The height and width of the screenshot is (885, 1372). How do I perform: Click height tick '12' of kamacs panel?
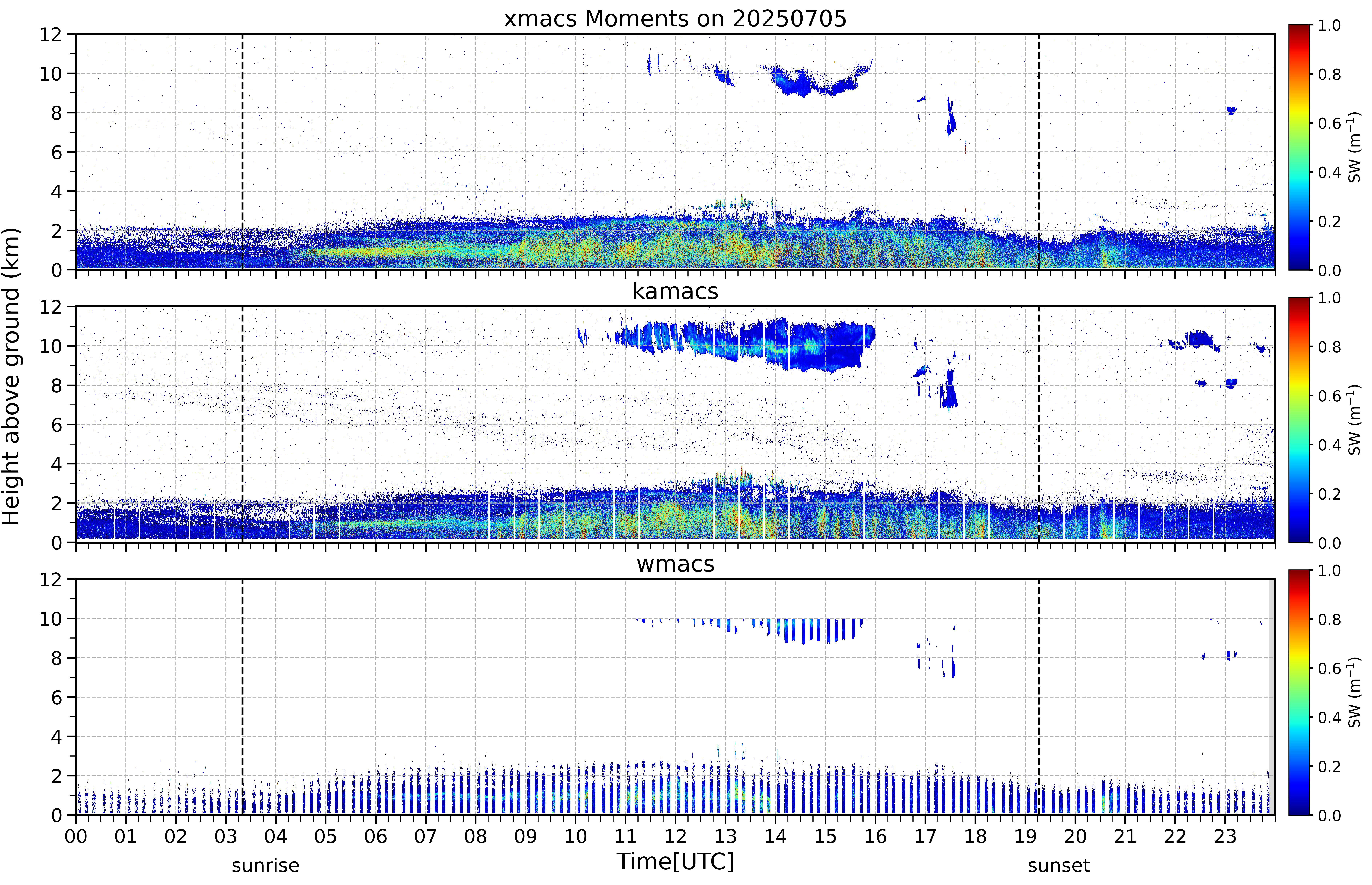(51, 307)
